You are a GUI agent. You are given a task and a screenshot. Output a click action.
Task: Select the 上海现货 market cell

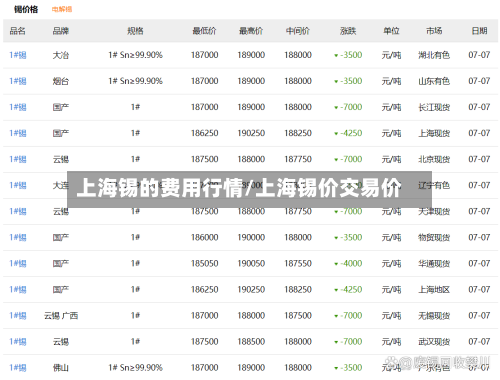(x=434, y=133)
